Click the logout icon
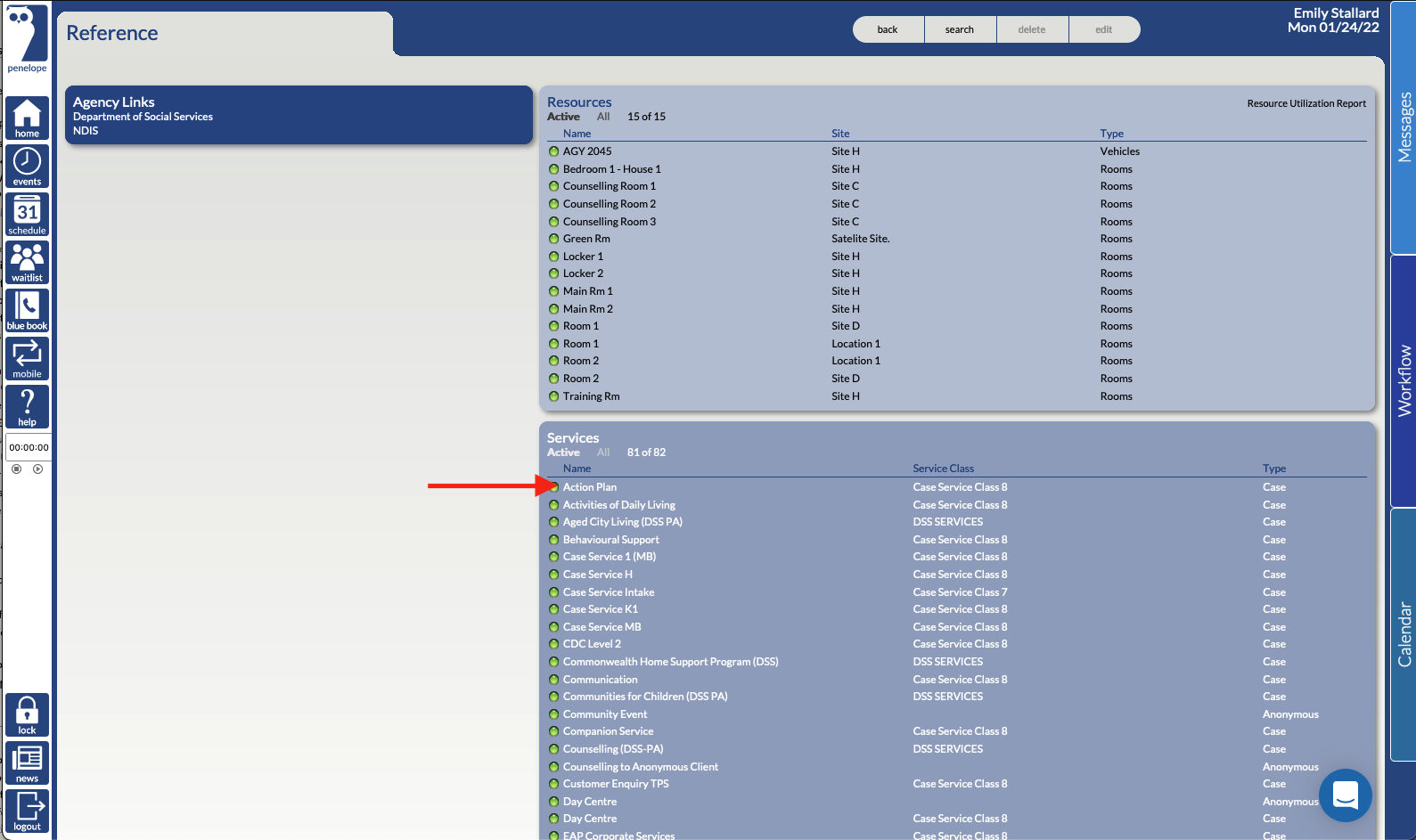Screen dimensions: 1416x840 (x=27, y=811)
